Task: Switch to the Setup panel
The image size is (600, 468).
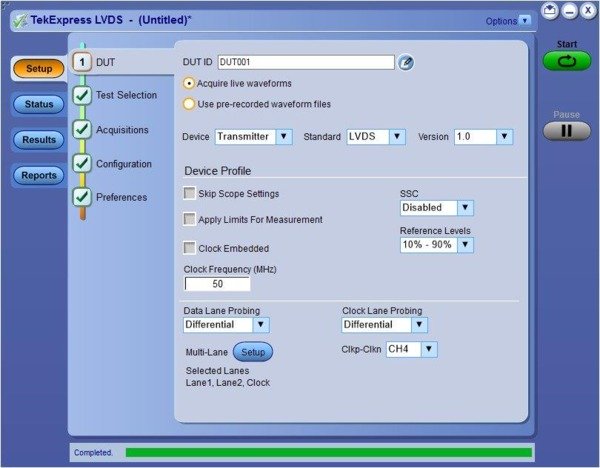Action: (39, 68)
